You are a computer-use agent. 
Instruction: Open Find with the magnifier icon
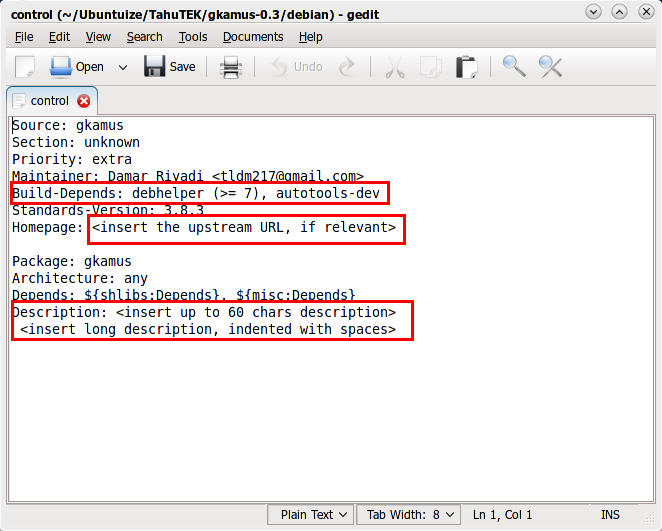coord(514,67)
